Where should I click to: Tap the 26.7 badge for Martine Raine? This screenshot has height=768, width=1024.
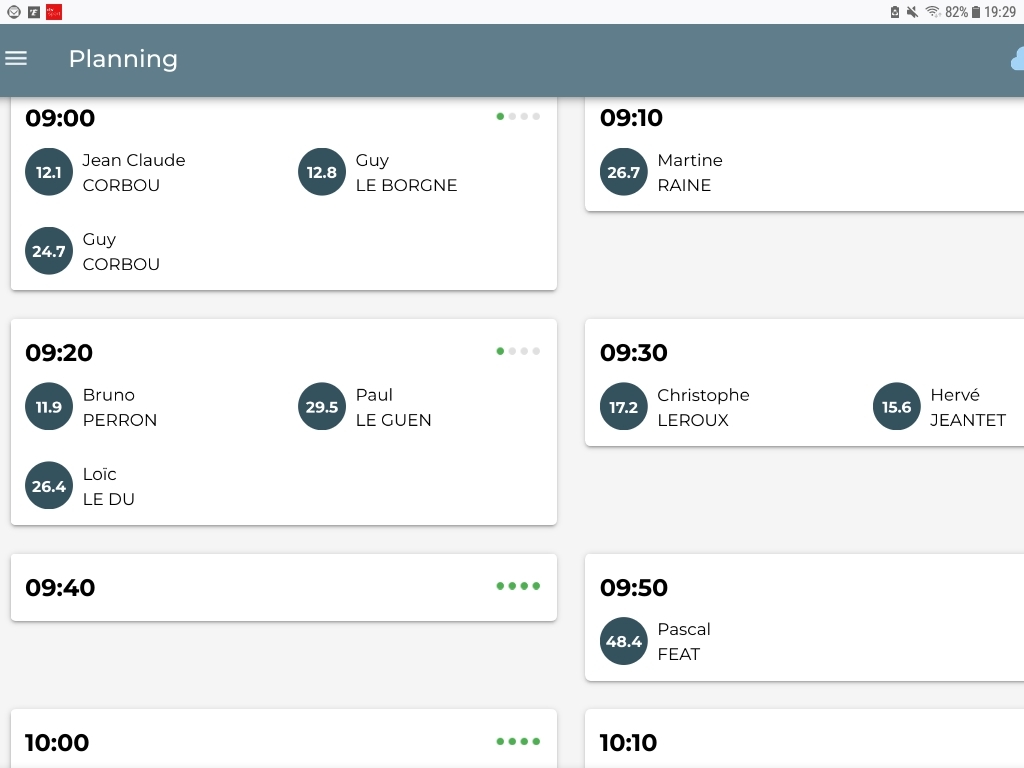click(624, 172)
